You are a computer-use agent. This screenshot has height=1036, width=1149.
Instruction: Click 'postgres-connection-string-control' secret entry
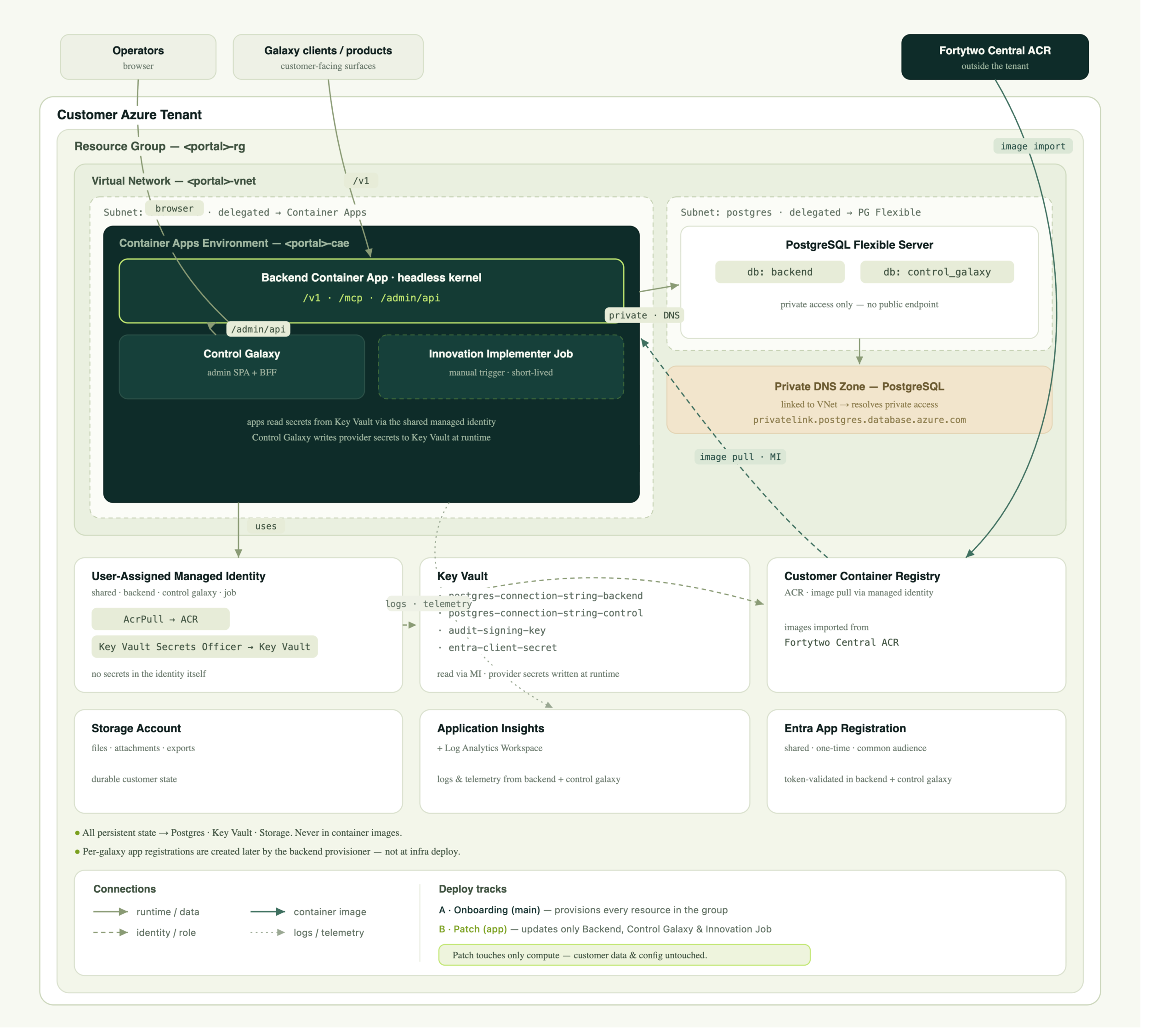point(546,613)
